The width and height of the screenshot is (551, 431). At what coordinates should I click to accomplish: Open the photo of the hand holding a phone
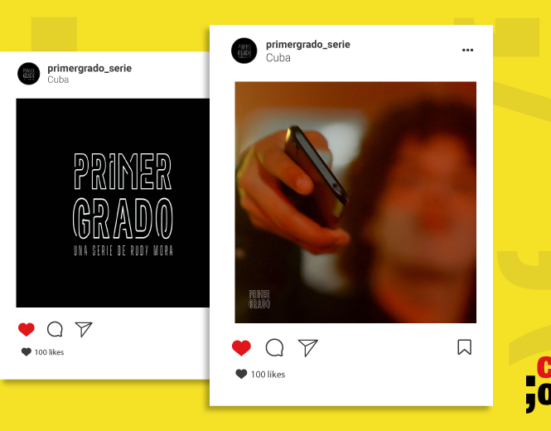356,202
